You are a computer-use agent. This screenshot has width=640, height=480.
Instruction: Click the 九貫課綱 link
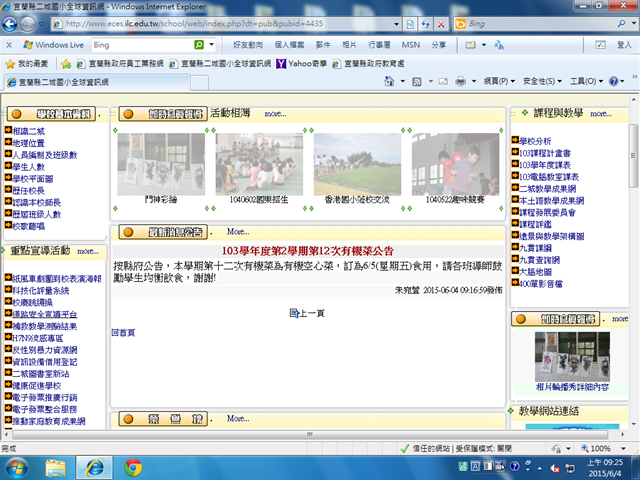[535, 248]
